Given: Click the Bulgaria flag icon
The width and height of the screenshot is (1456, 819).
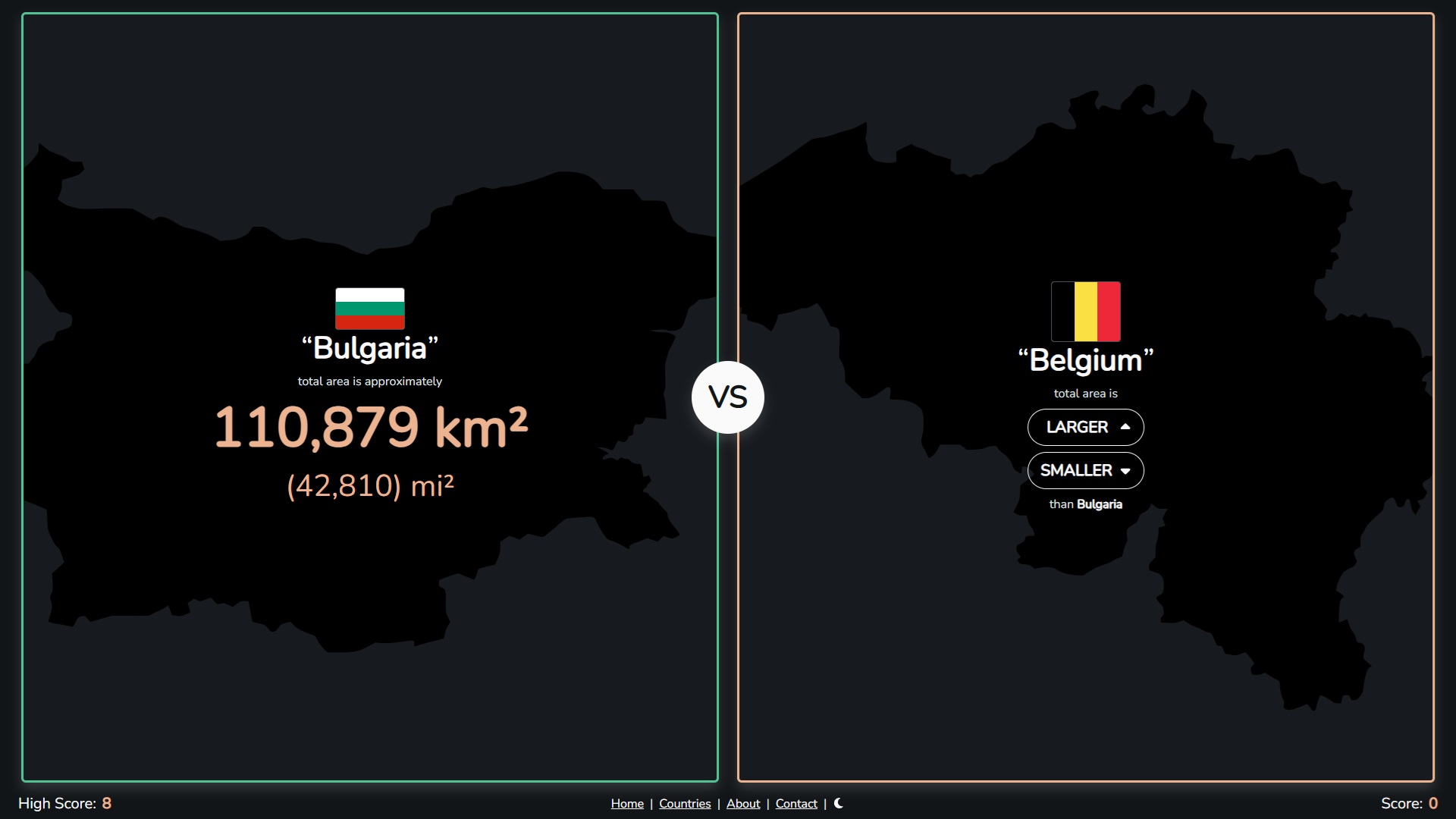Looking at the screenshot, I should (x=370, y=309).
